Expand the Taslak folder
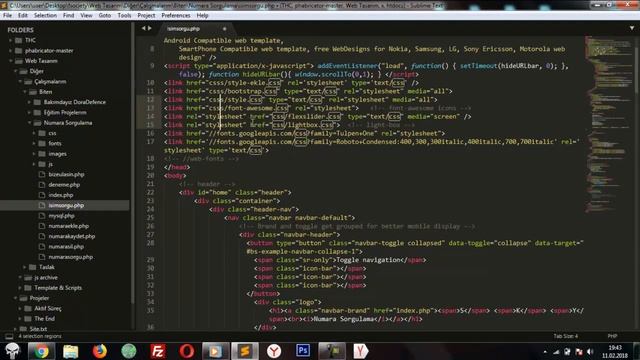Screen dimensions: 640x360 pos(25,267)
